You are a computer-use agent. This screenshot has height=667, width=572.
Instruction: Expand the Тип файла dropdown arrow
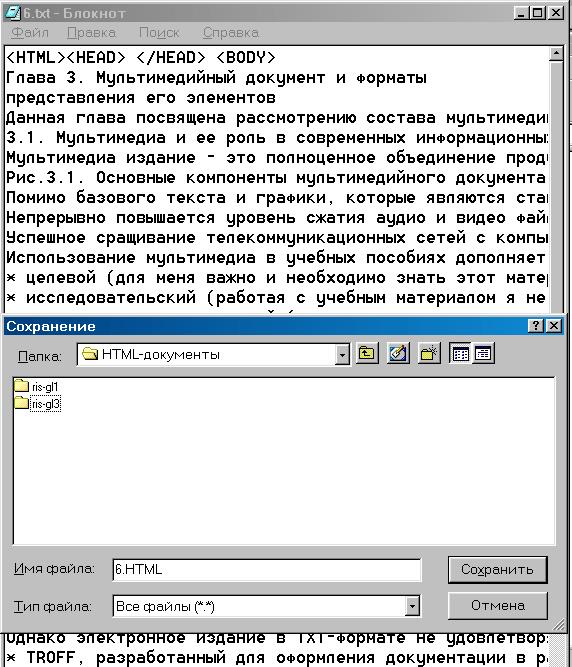click(412, 606)
